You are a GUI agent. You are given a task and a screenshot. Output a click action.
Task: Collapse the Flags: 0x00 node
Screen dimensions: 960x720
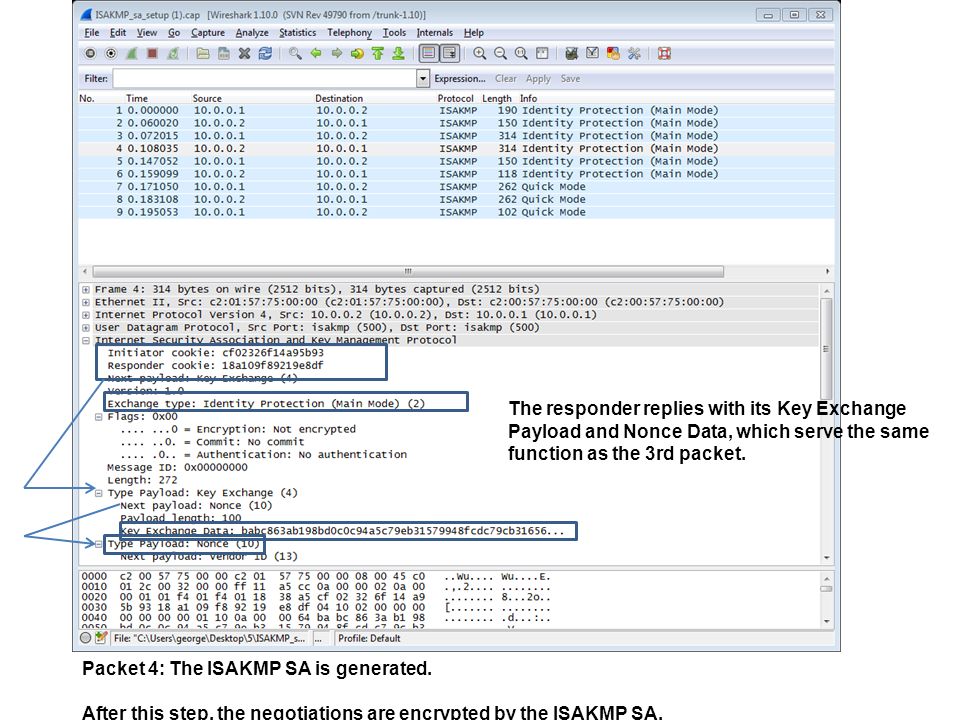click(x=99, y=417)
